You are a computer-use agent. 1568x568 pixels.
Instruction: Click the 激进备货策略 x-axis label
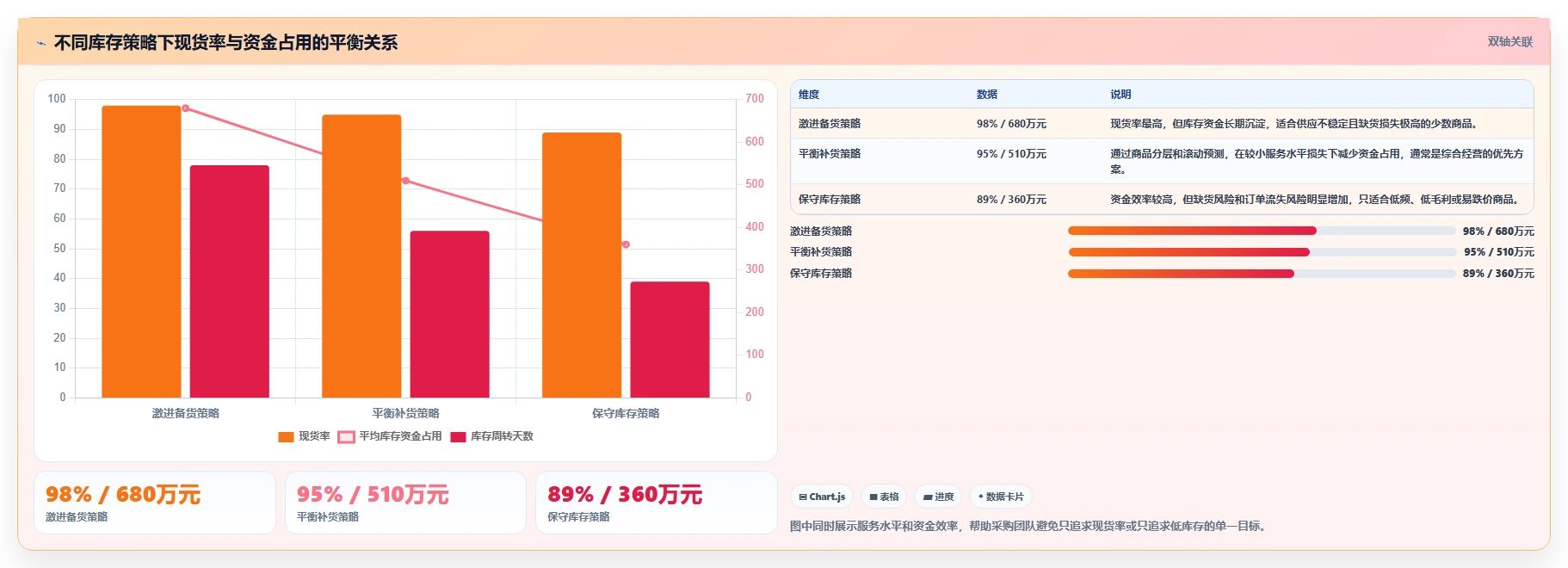[x=186, y=413]
